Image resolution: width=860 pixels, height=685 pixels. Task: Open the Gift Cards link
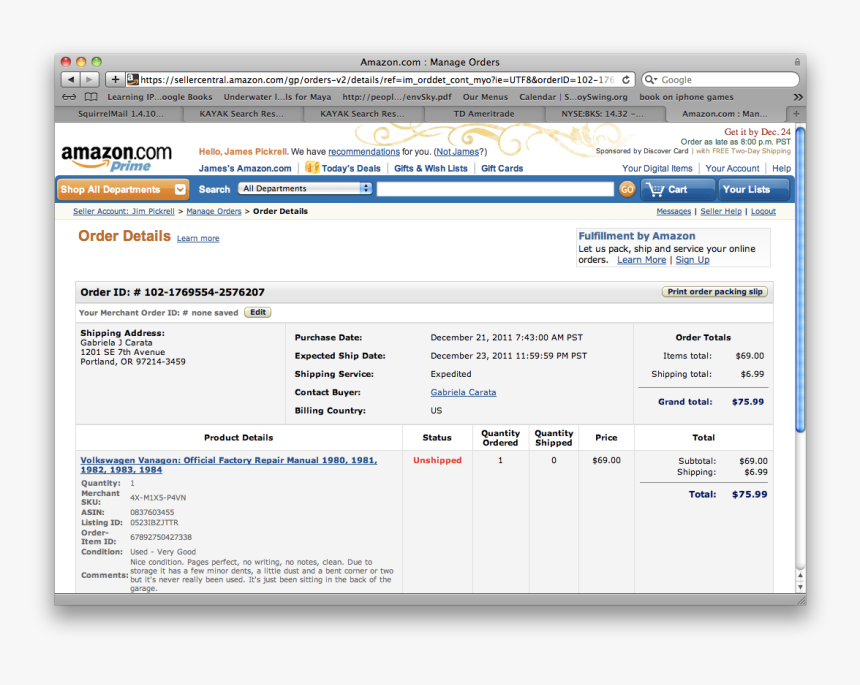[x=502, y=168]
